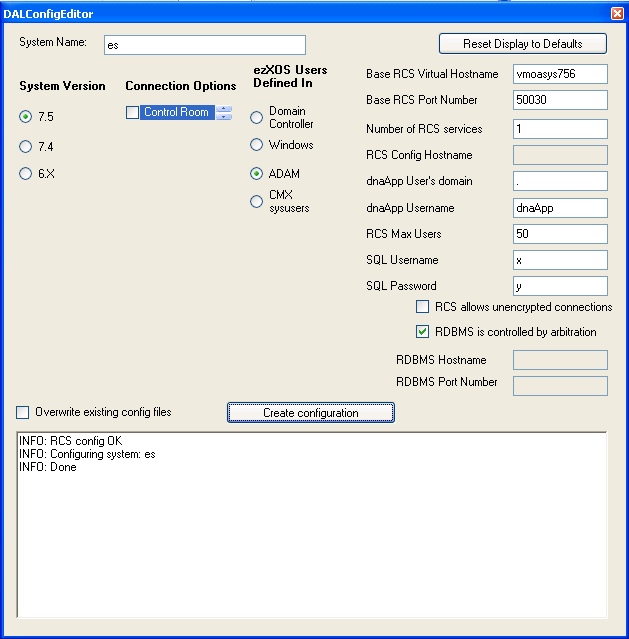Image resolution: width=629 pixels, height=639 pixels.
Task: Click the SQL Password input box
Action: click(559, 286)
